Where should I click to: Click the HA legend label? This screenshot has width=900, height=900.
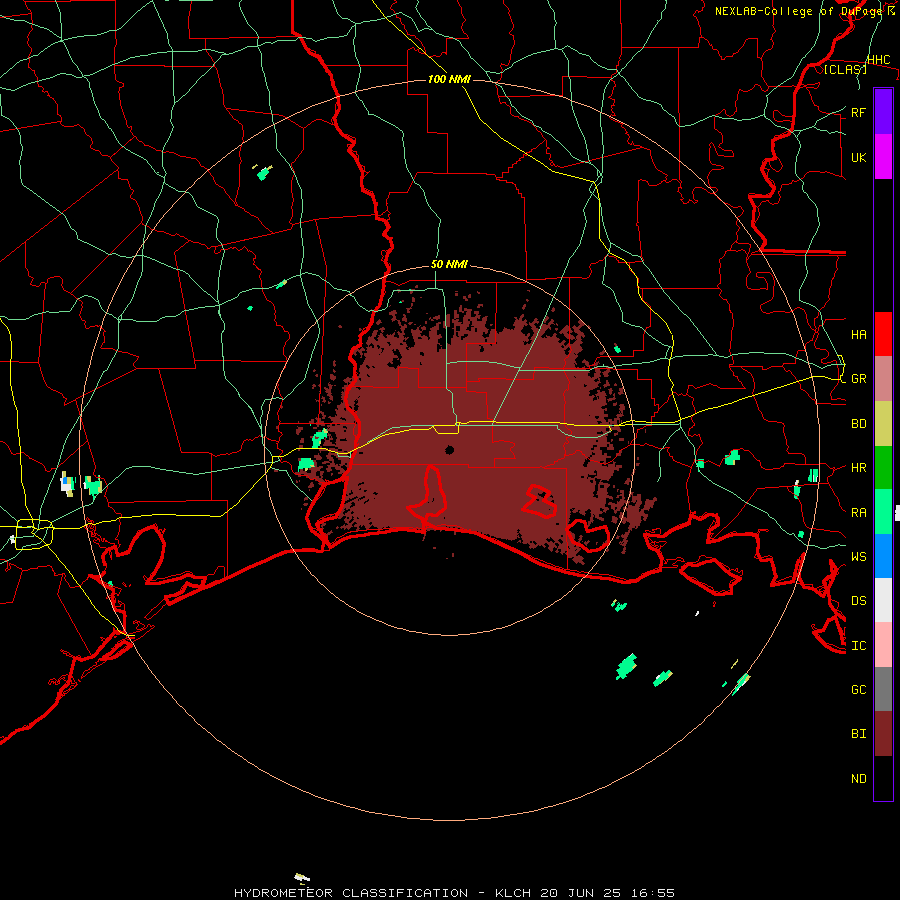pyautogui.click(x=858, y=334)
